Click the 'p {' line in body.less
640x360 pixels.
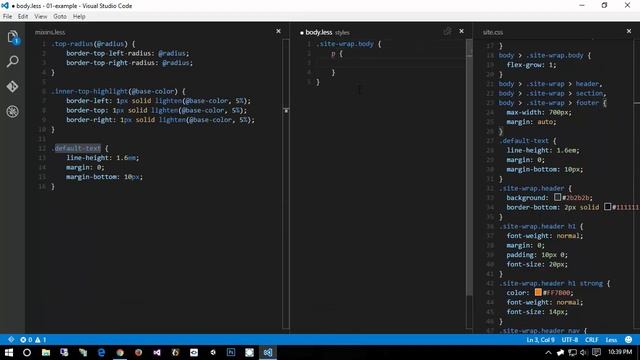click(x=337, y=53)
